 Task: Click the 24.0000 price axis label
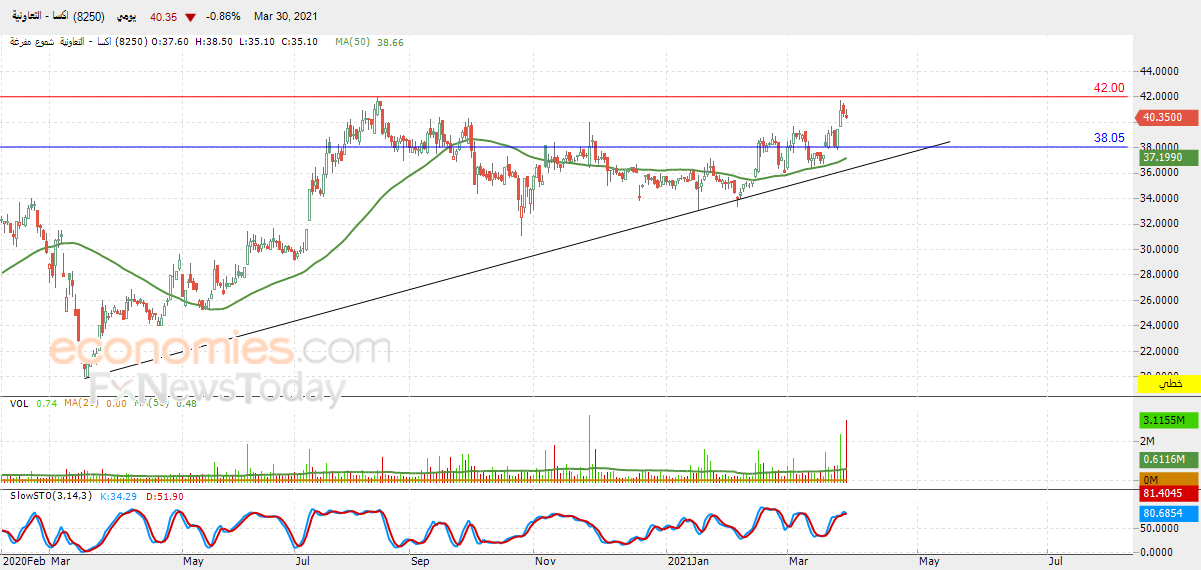pos(1161,326)
